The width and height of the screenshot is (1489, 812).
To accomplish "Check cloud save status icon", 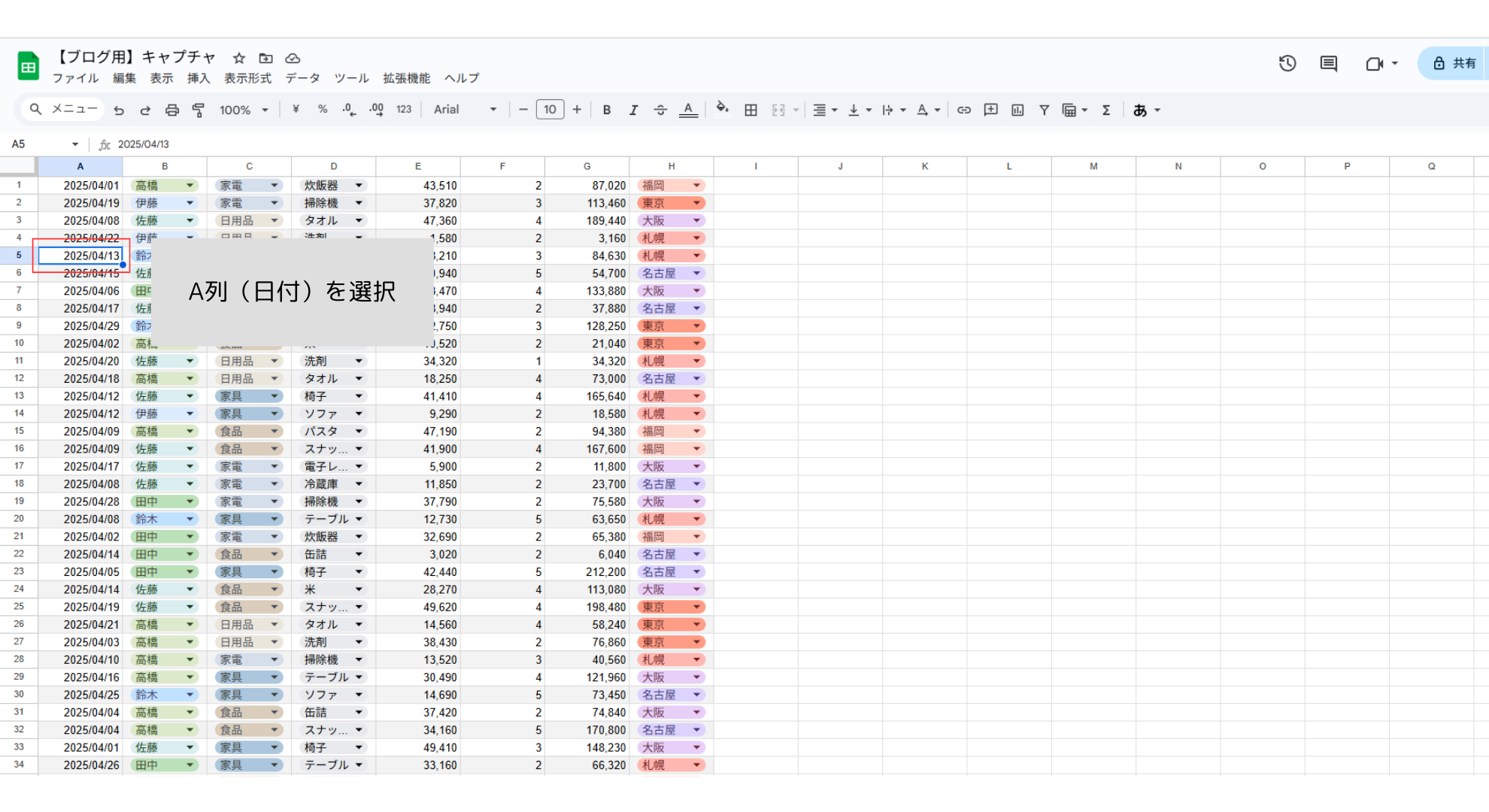I will (293, 58).
